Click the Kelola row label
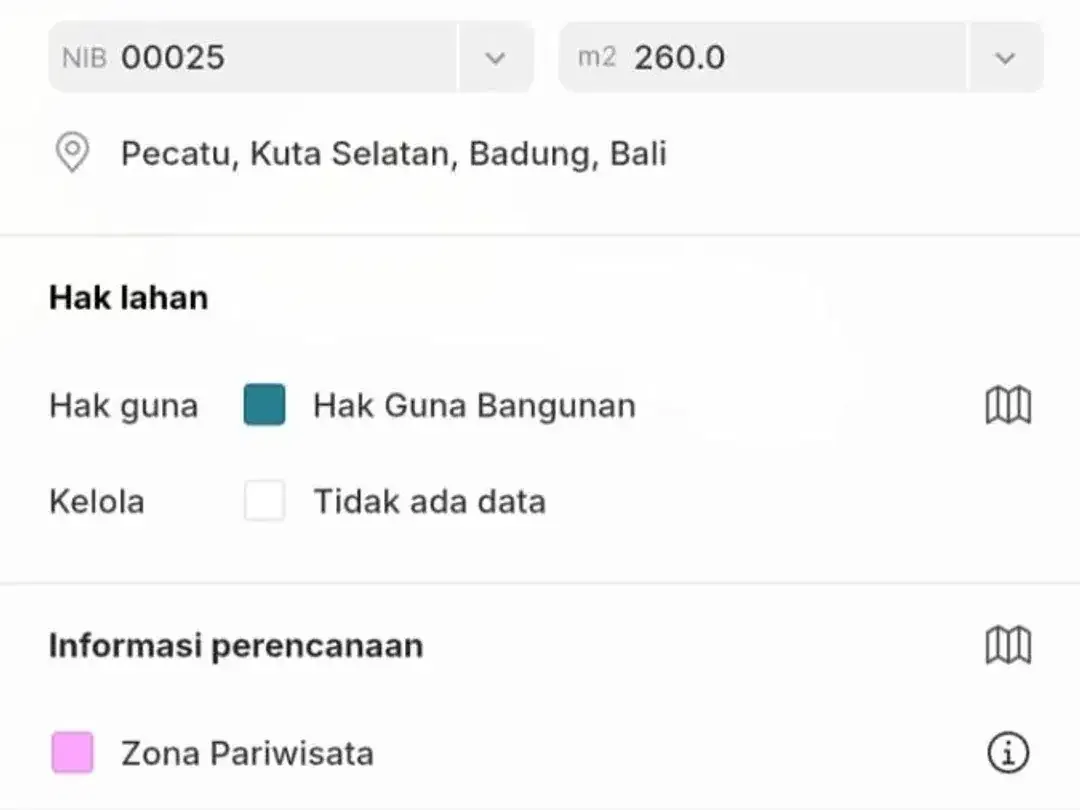The height and width of the screenshot is (810, 1080). (97, 501)
